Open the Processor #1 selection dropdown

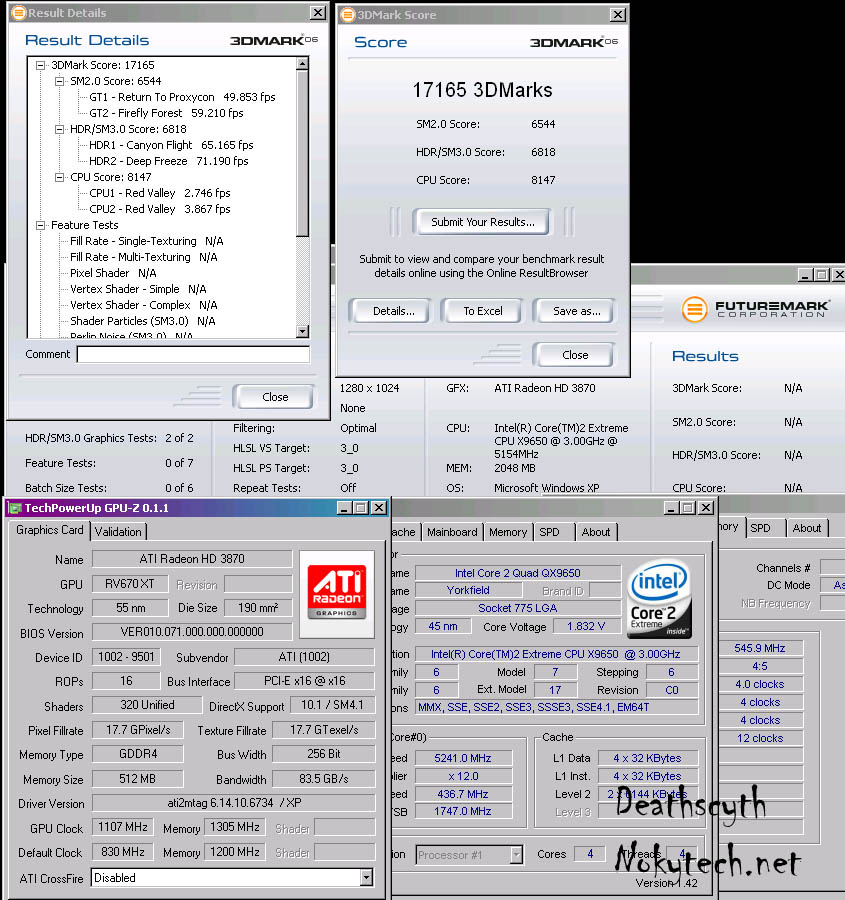[516, 855]
